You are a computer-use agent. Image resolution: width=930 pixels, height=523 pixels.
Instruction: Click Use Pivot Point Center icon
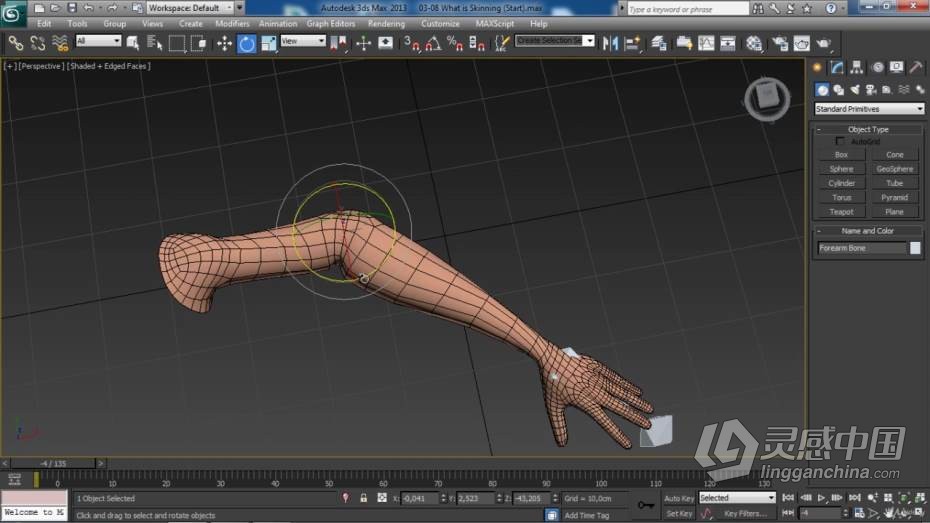339,43
